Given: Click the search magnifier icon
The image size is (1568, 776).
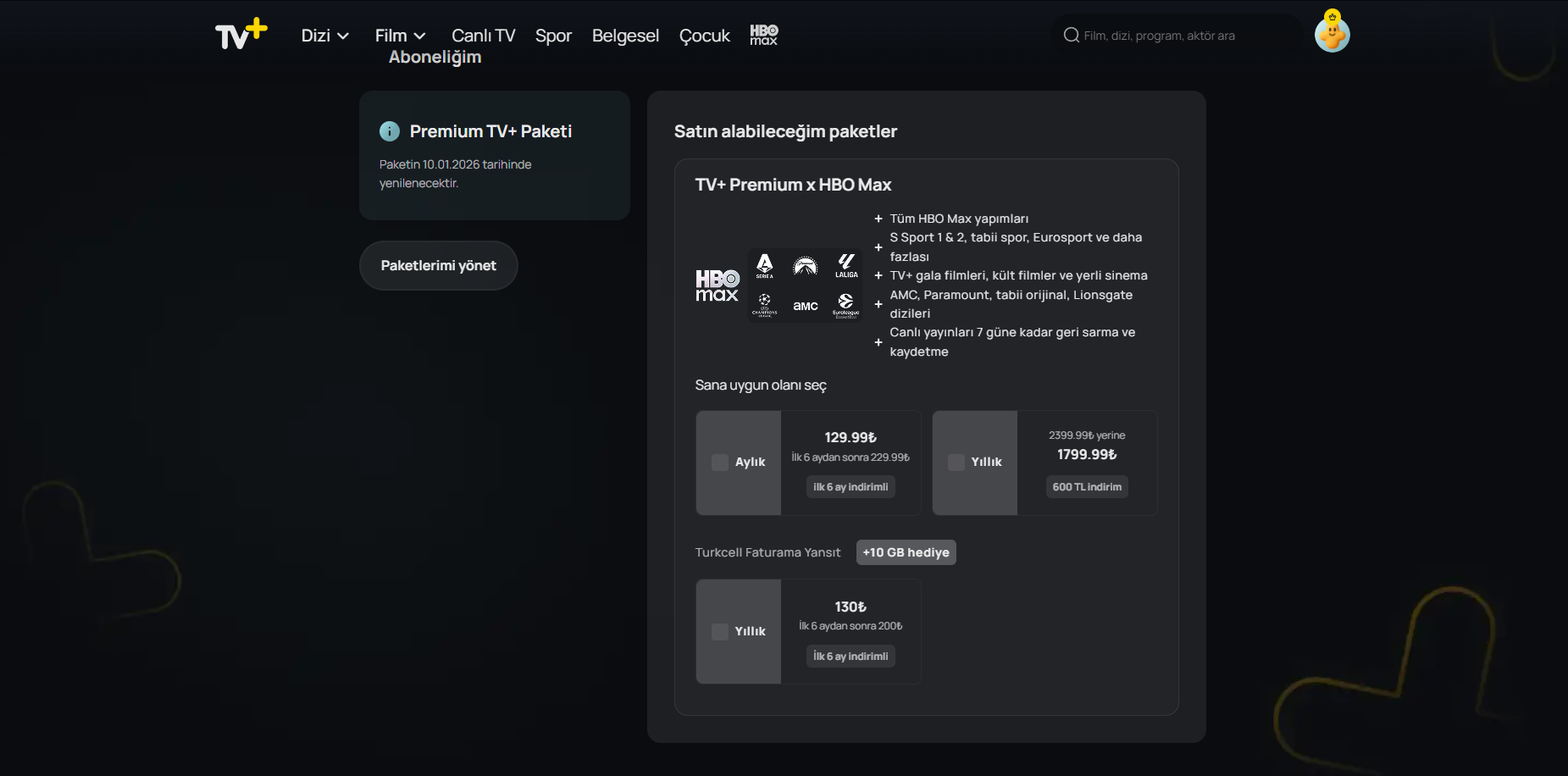Looking at the screenshot, I should tap(1072, 35).
